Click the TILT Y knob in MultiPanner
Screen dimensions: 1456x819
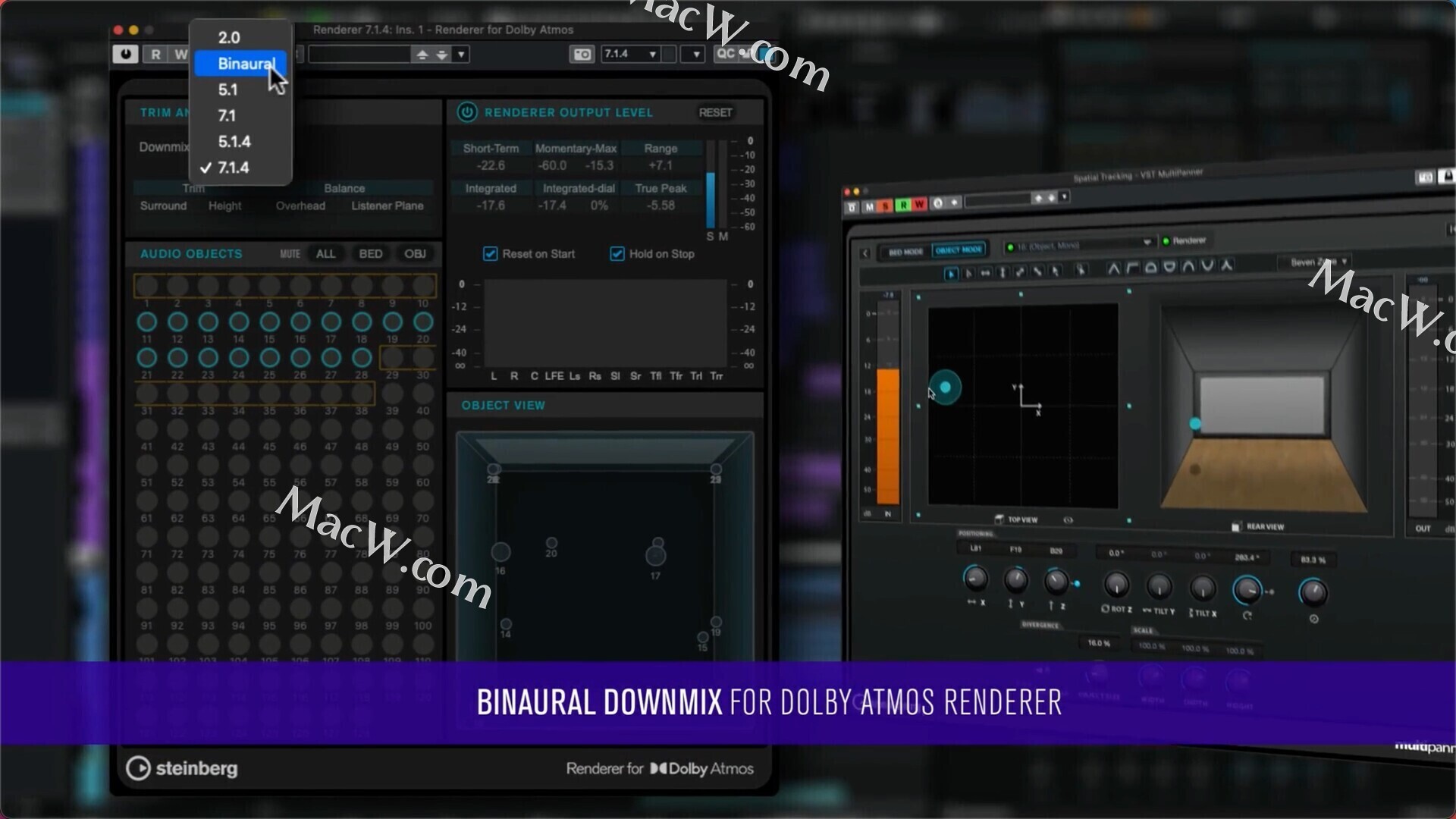tap(1159, 586)
